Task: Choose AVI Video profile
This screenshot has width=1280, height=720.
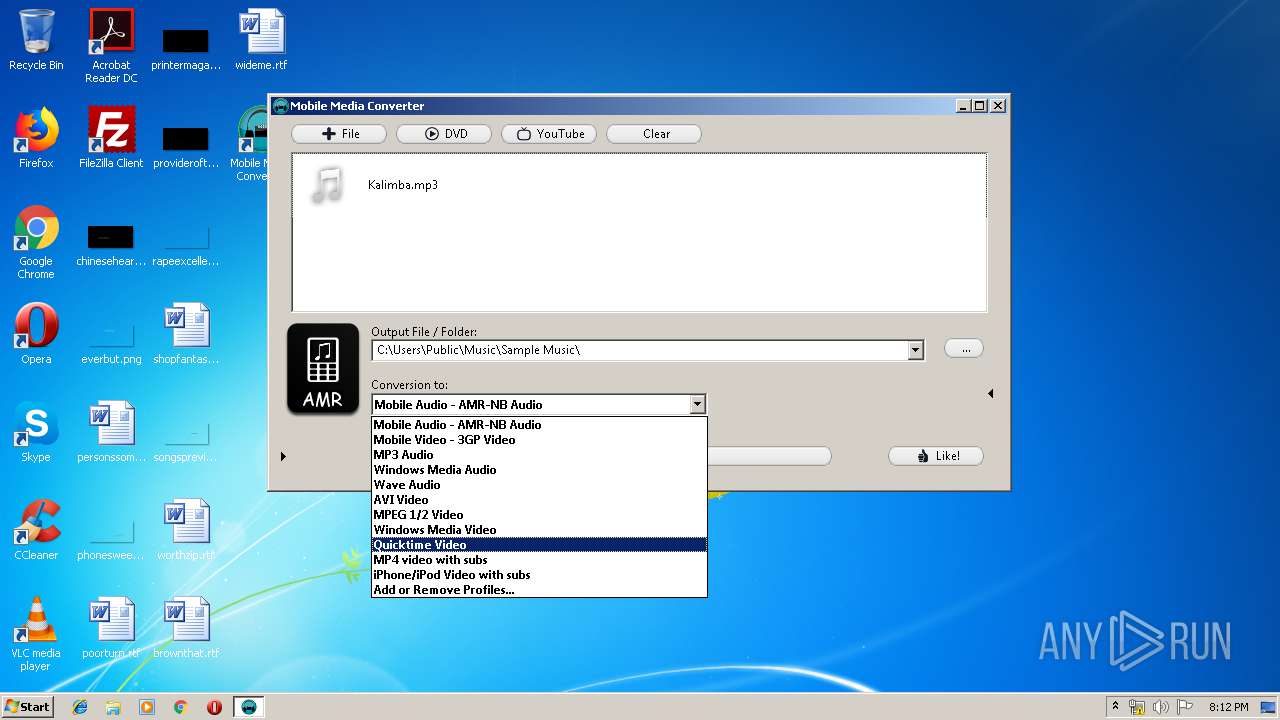Action: (539, 500)
